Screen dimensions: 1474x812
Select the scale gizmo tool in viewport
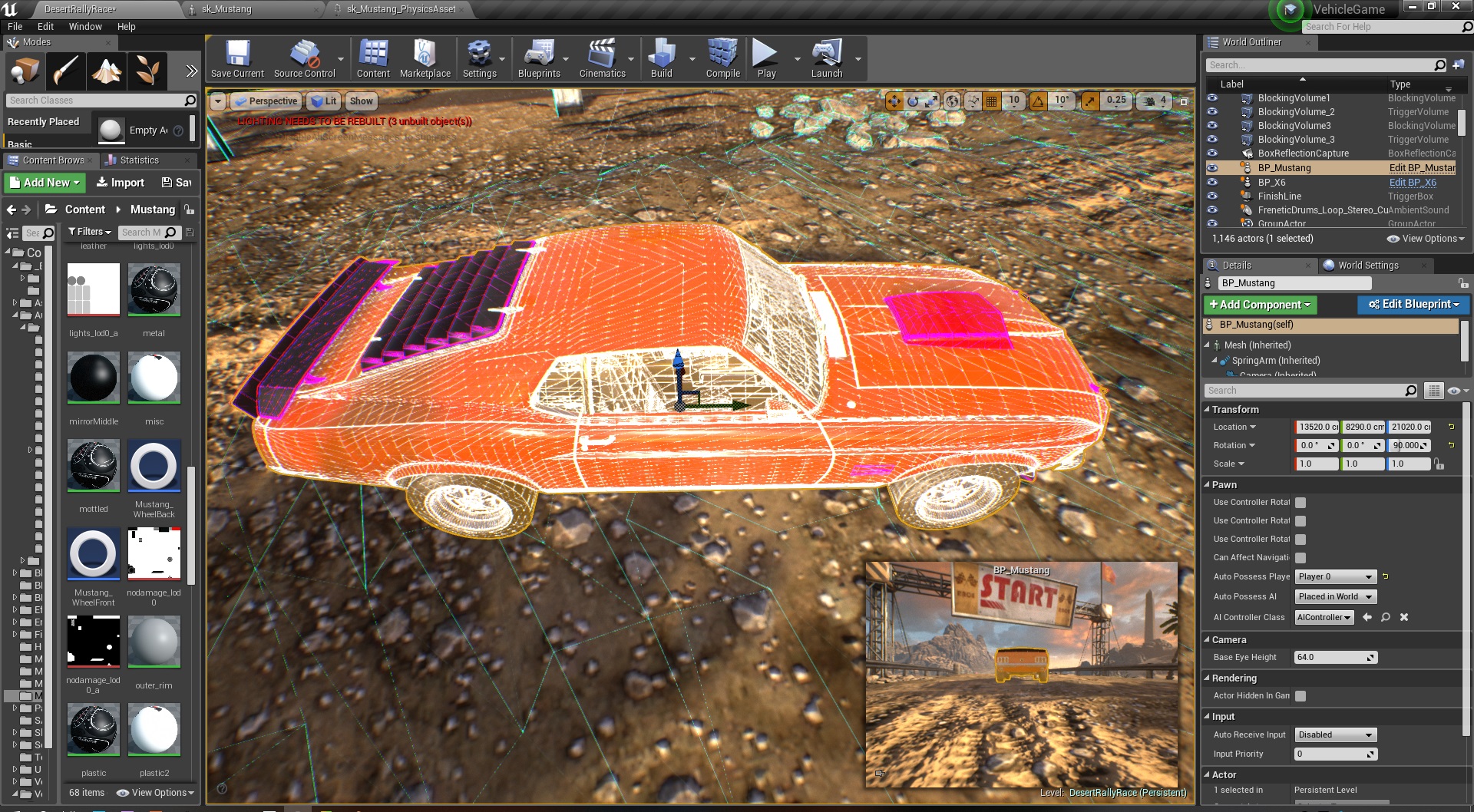(x=930, y=101)
